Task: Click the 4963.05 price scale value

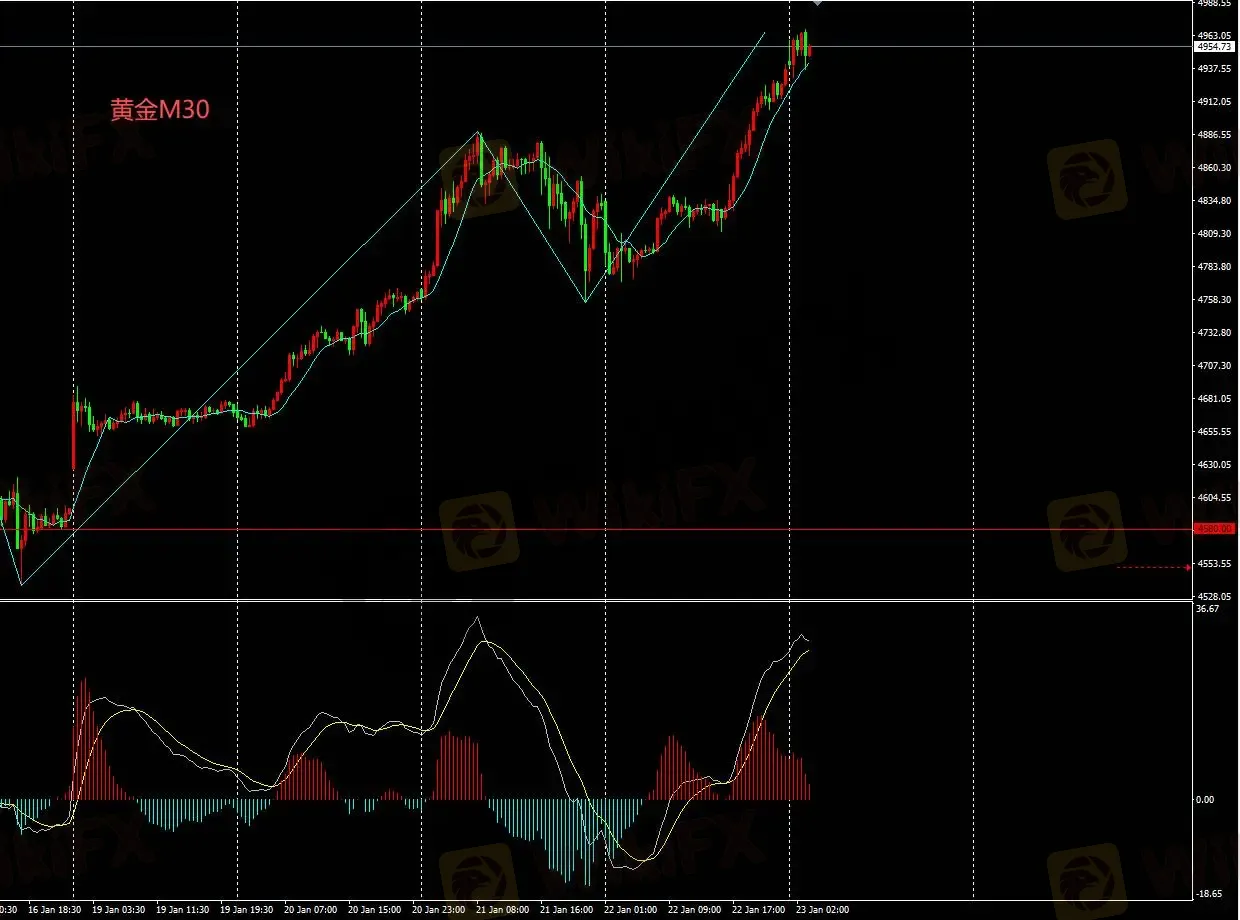Action: pos(1216,35)
